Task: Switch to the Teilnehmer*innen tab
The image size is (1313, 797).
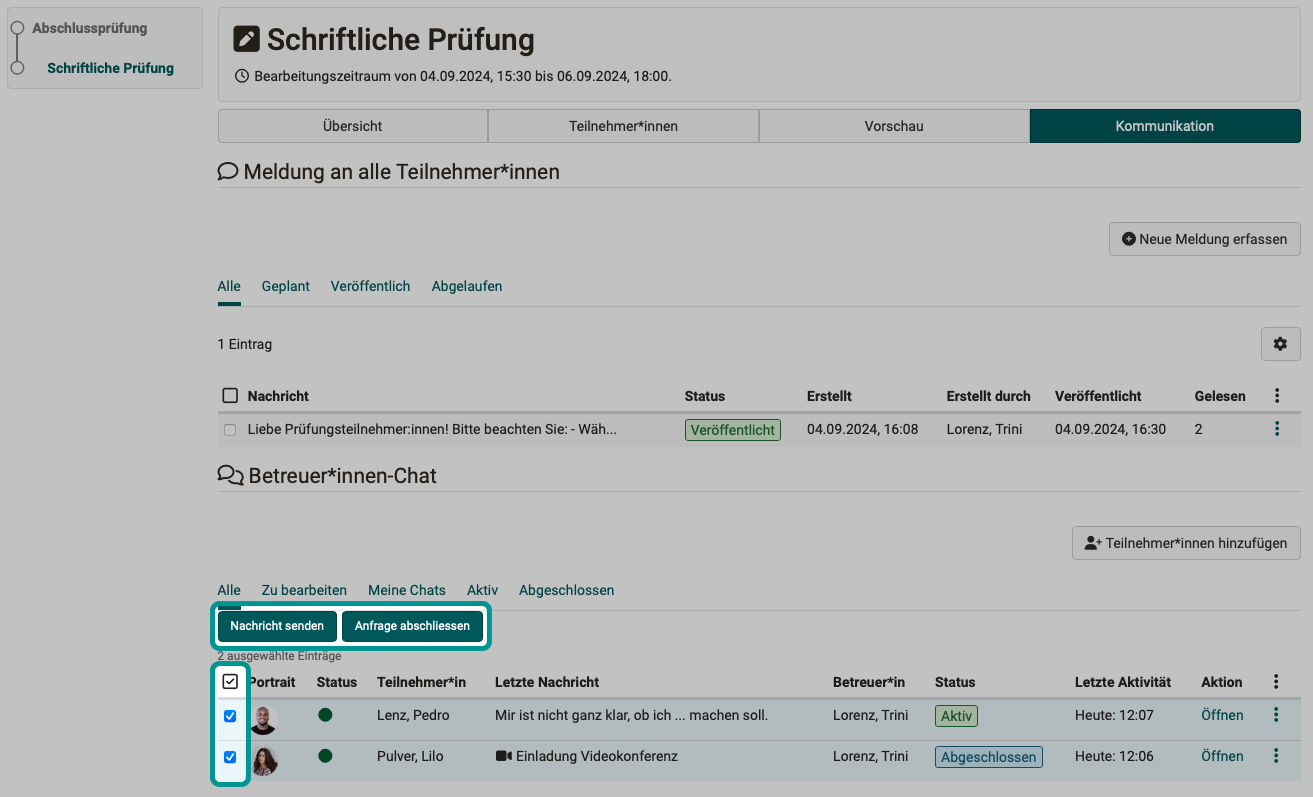Action: (623, 127)
